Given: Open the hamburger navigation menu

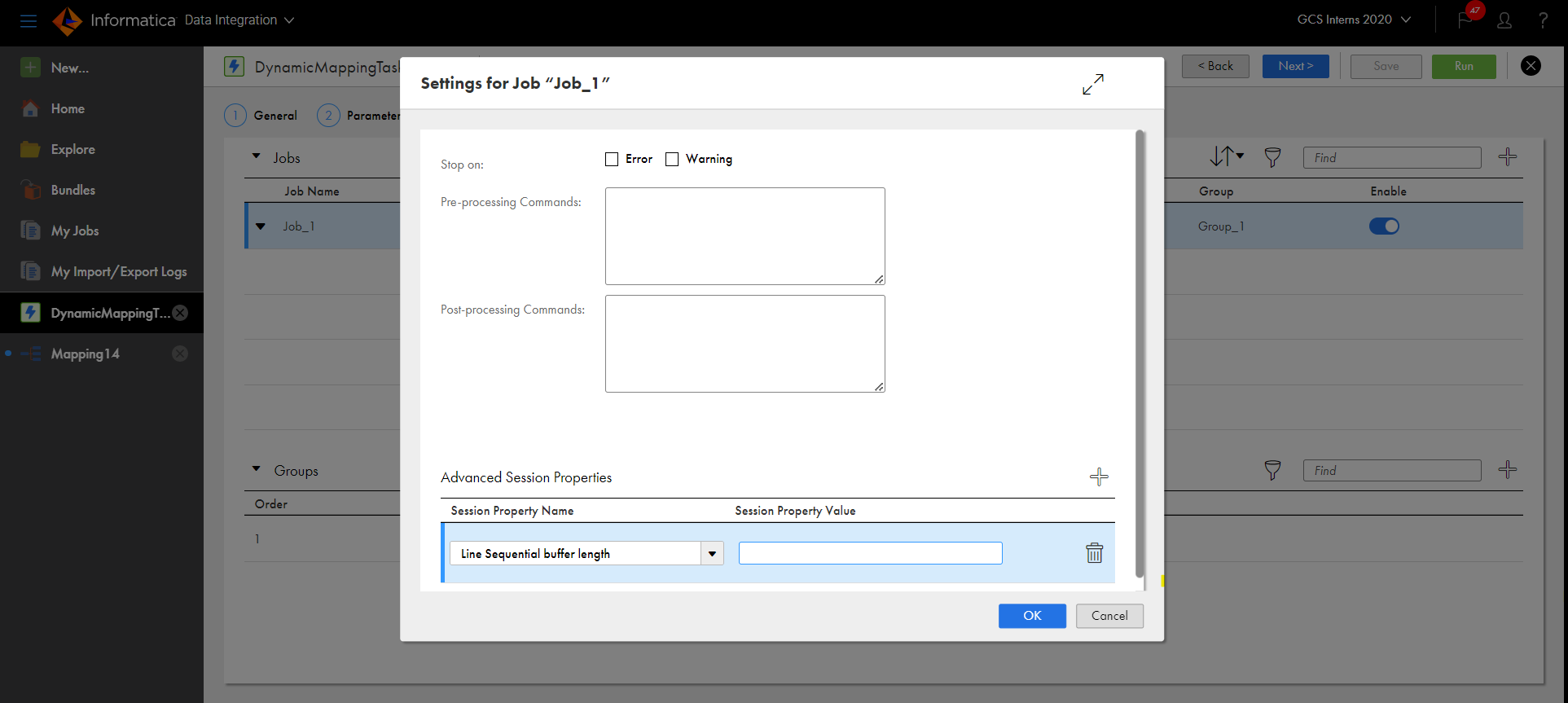Looking at the screenshot, I should coord(29,21).
